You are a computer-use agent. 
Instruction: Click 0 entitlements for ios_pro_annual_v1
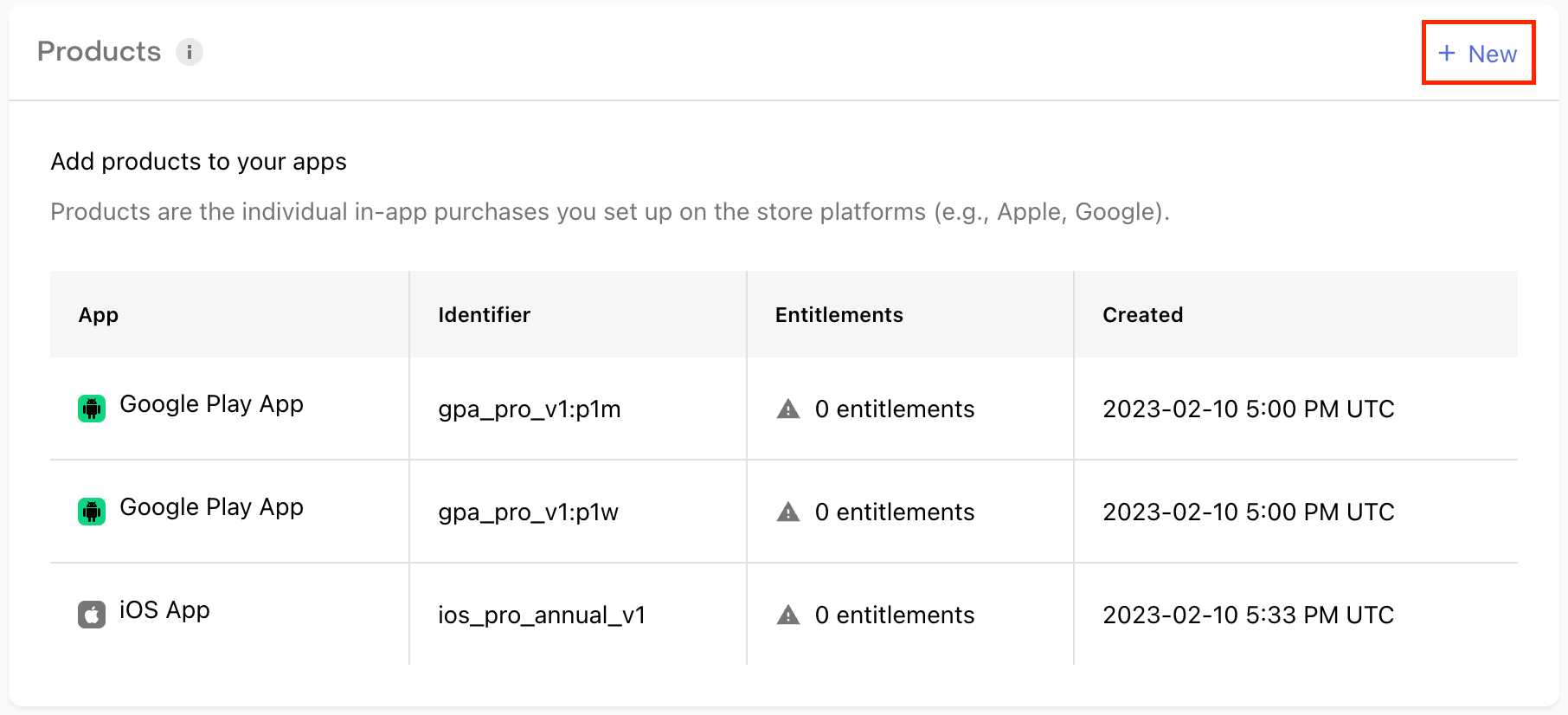895,615
